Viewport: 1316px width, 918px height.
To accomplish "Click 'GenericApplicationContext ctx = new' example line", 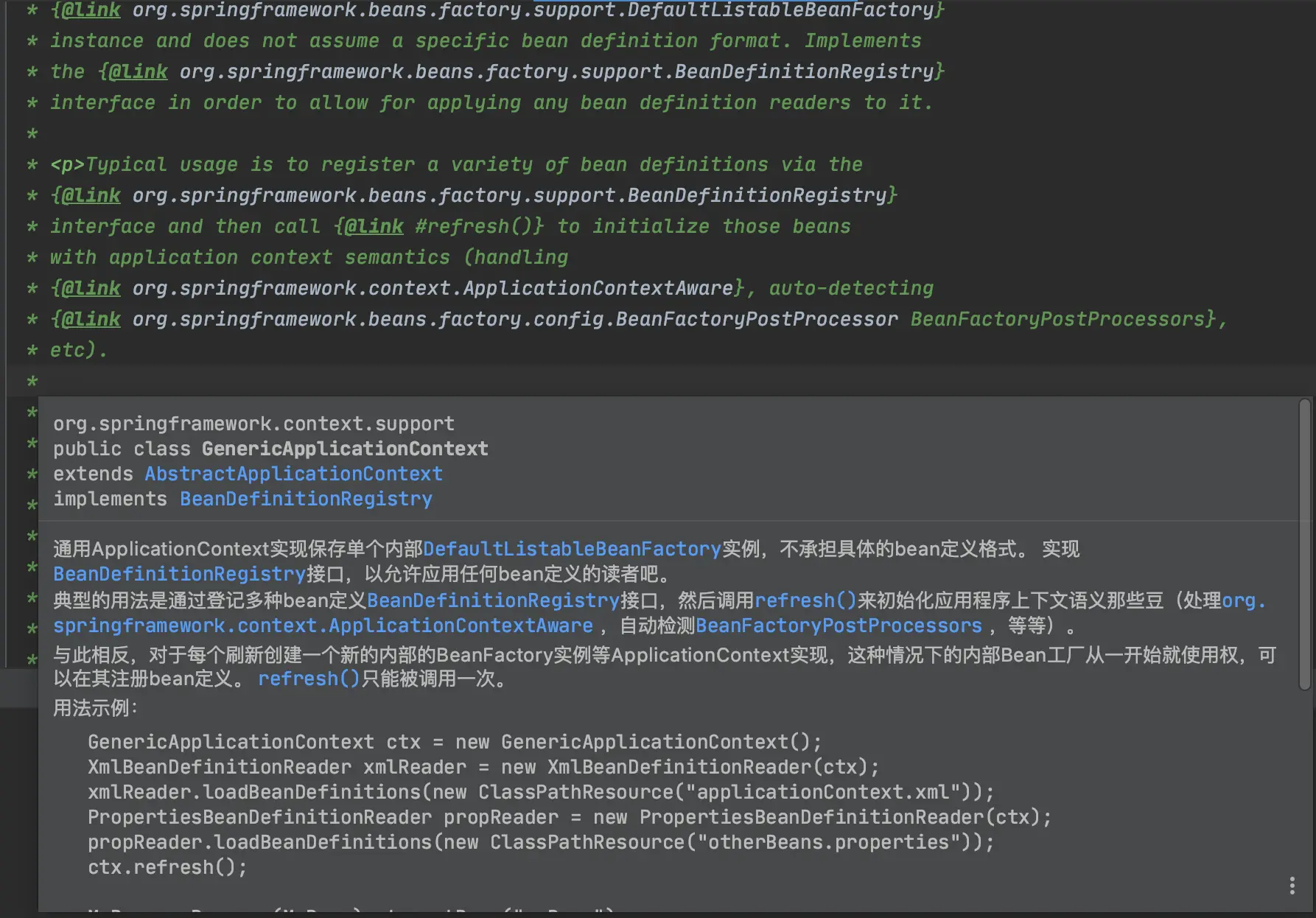I will pyautogui.click(x=455, y=742).
